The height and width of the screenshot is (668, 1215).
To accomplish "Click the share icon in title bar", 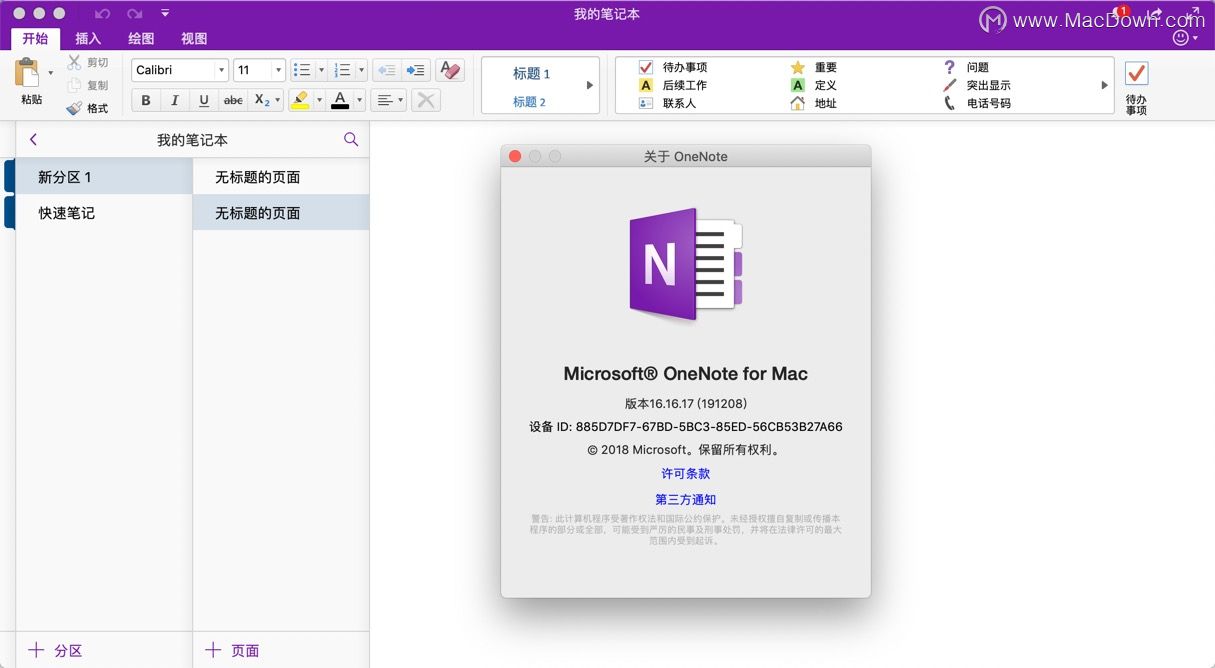I will [x=1156, y=14].
